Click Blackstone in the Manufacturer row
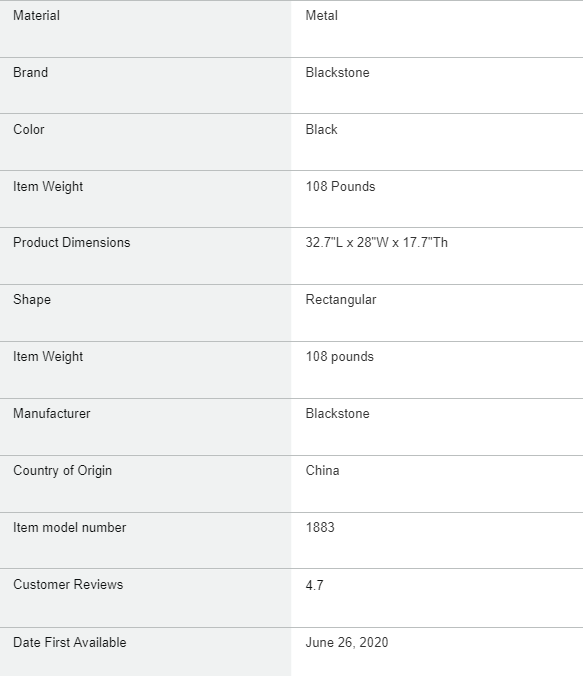 [337, 413]
